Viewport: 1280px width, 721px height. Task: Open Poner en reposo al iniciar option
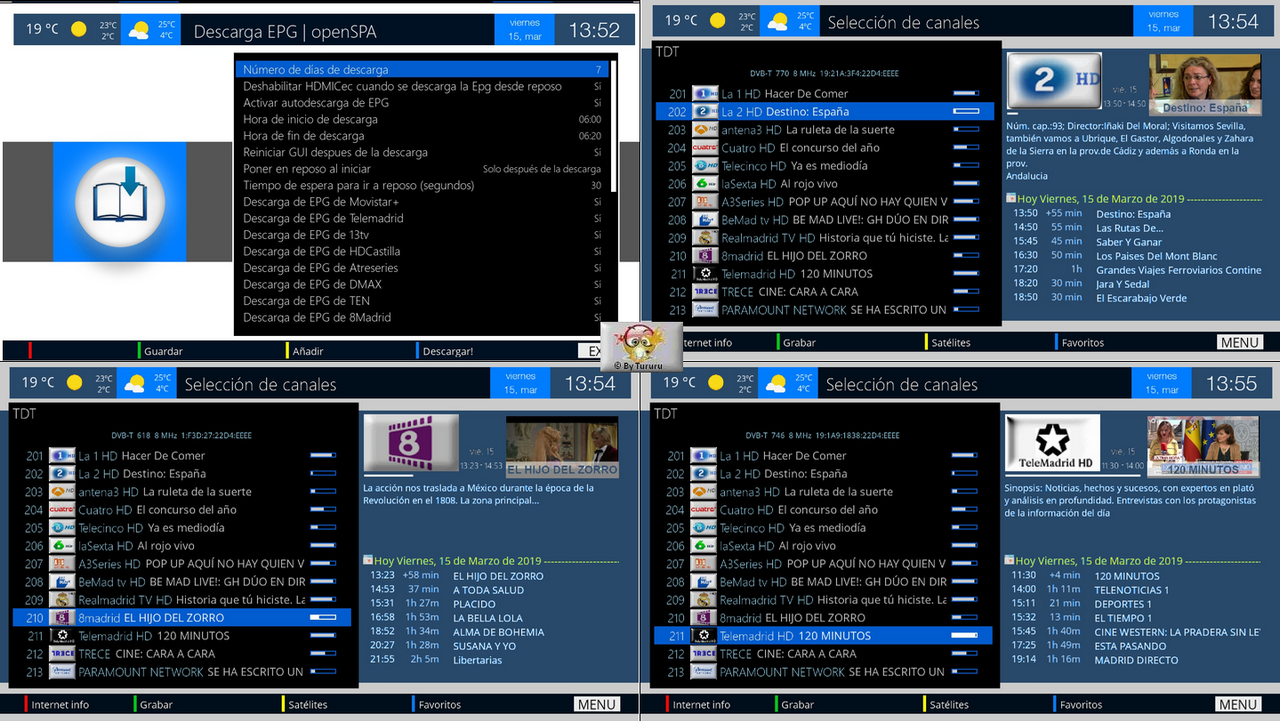[x=423, y=169]
